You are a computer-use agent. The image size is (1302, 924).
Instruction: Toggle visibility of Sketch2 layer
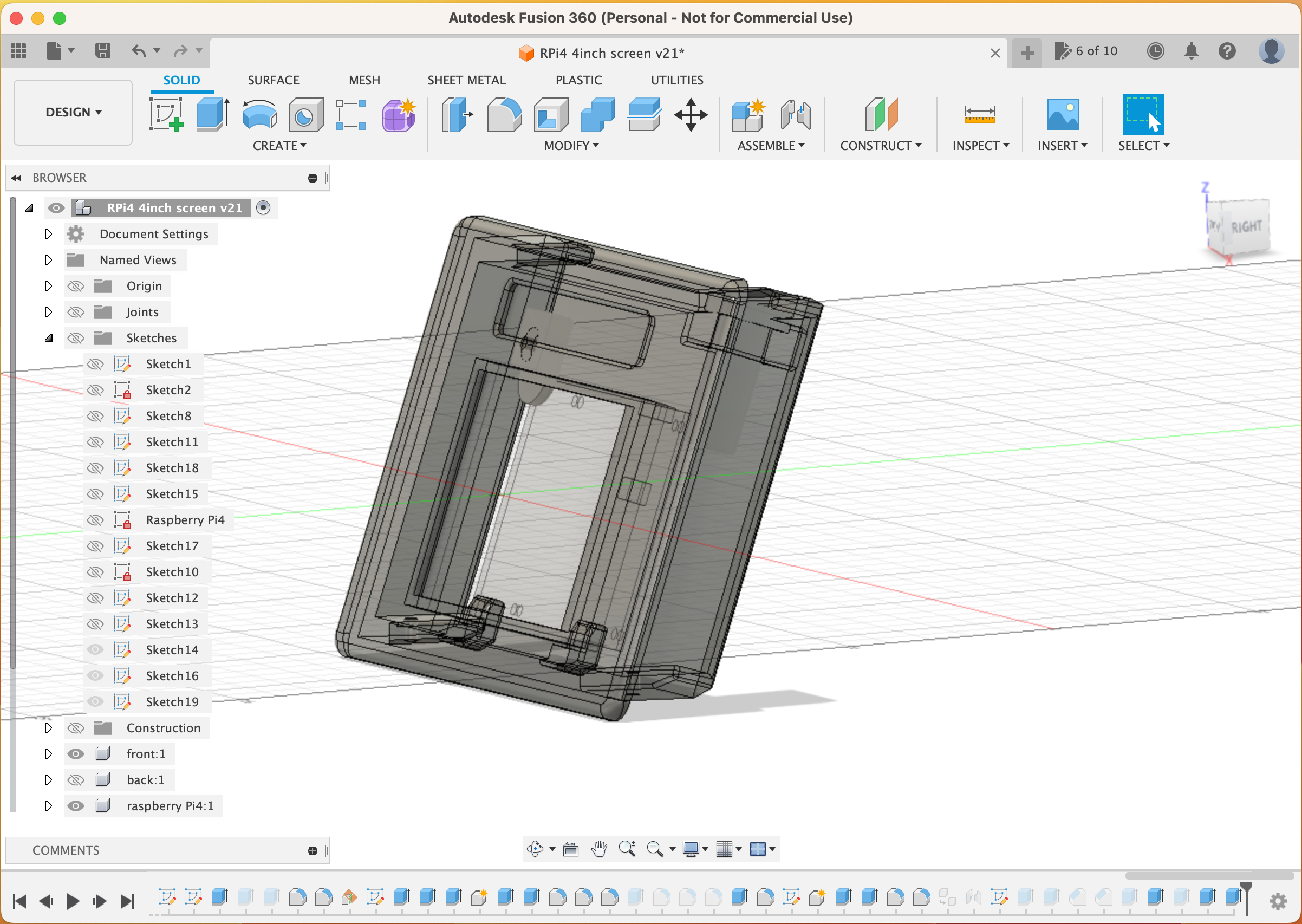click(96, 389)
